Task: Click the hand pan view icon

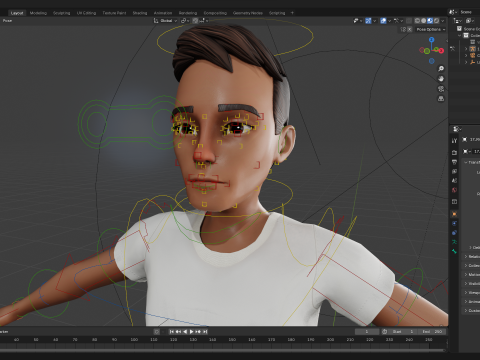Action: click(x=441, y=79)
